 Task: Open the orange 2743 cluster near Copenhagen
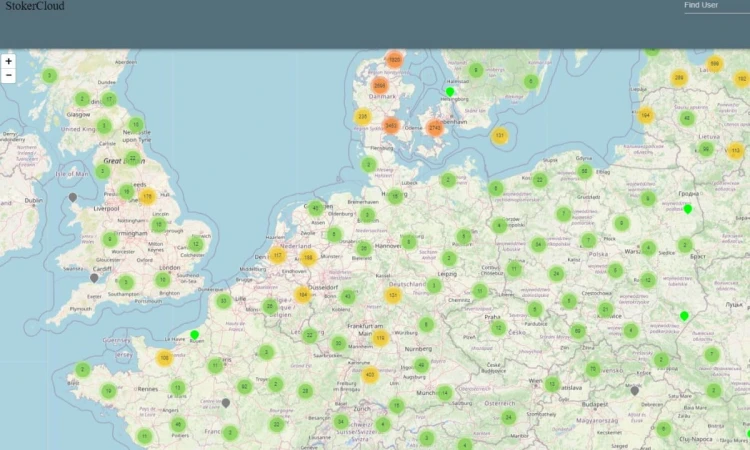click(x=434, y=128)
